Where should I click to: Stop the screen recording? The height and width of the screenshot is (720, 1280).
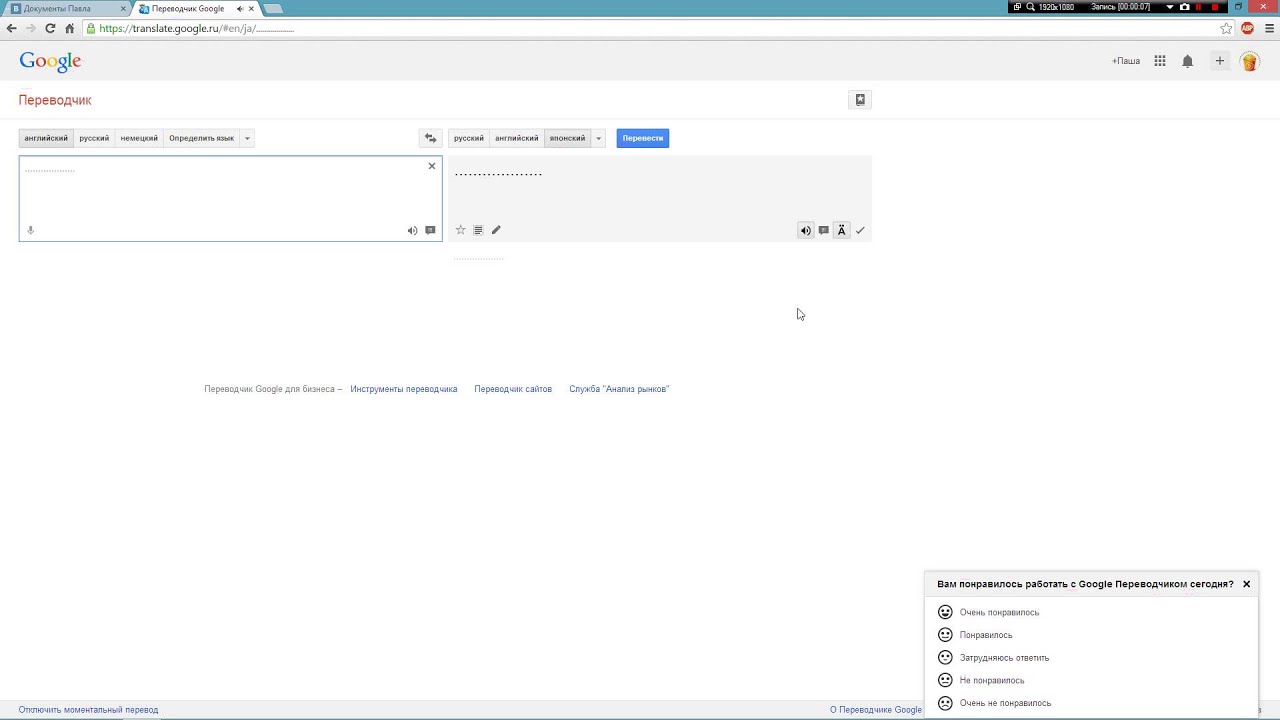(x=1214, y=7)
